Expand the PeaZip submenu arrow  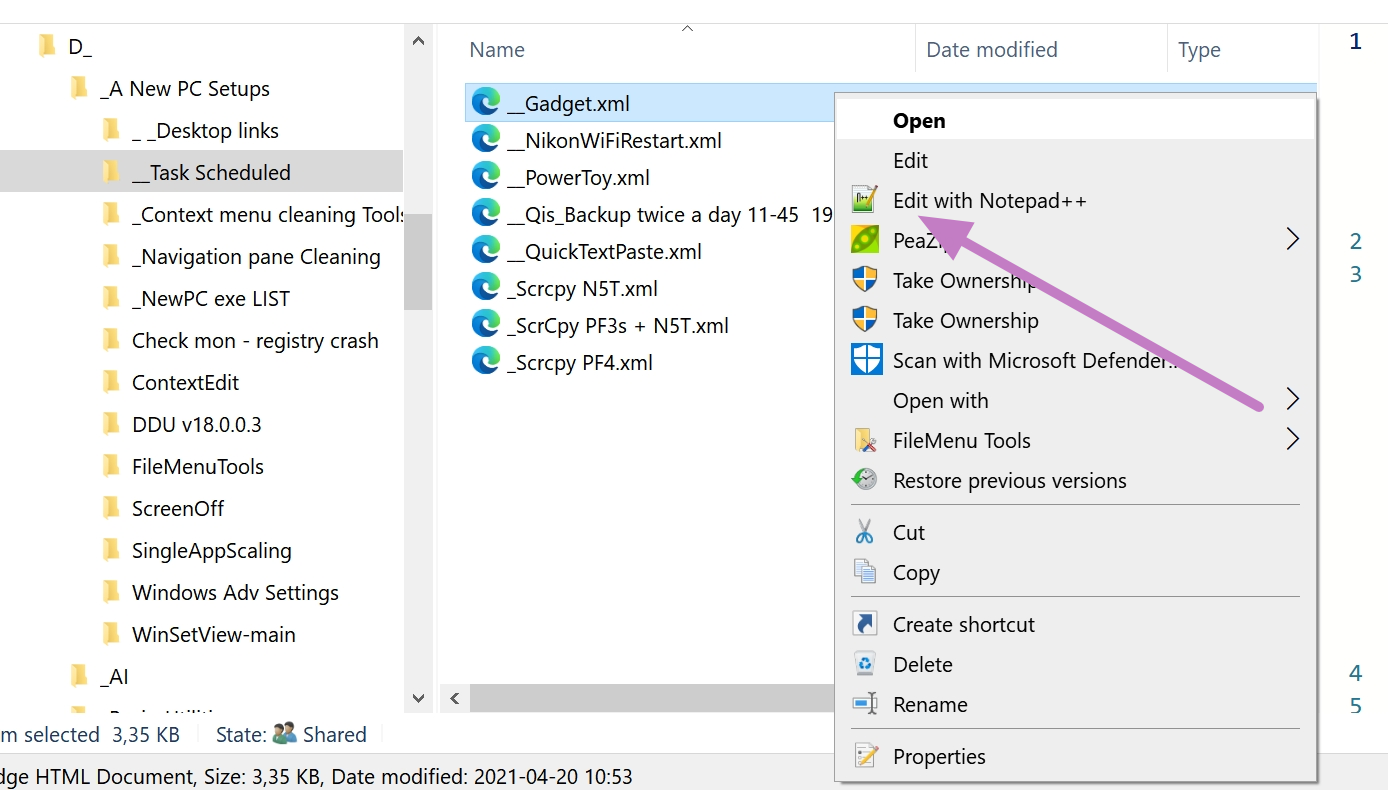click(x=1292, y=239)
